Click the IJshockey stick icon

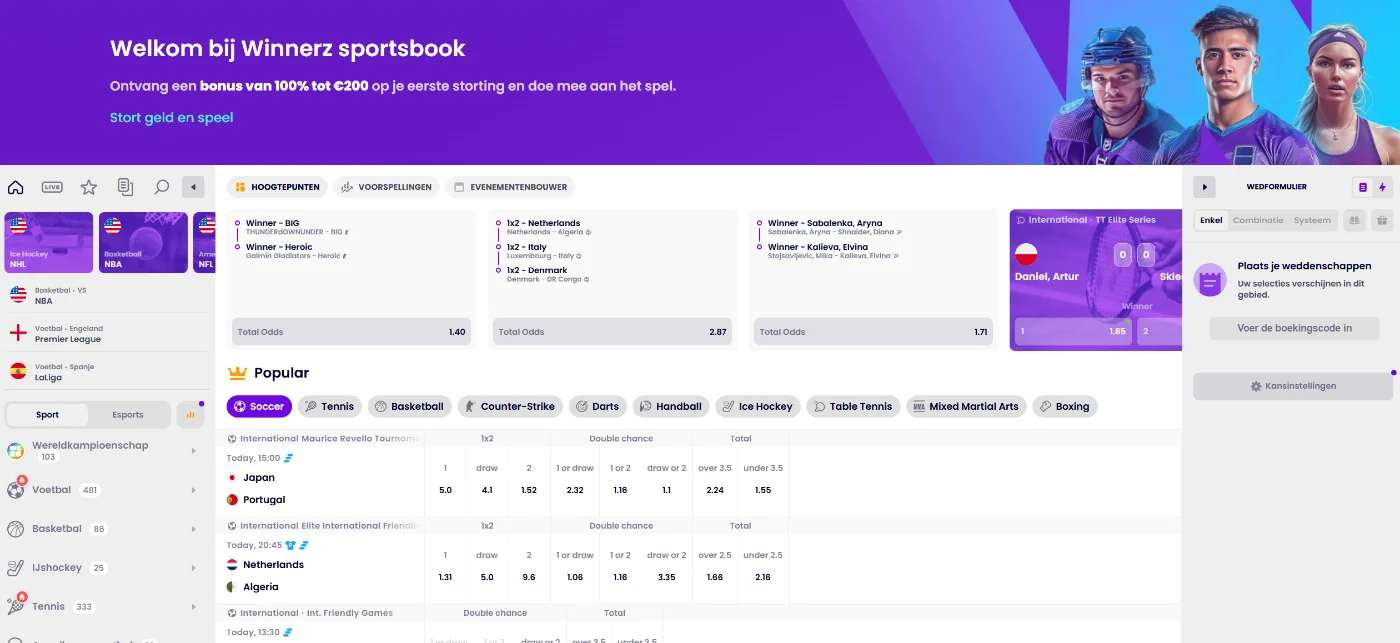click(15, 568)
